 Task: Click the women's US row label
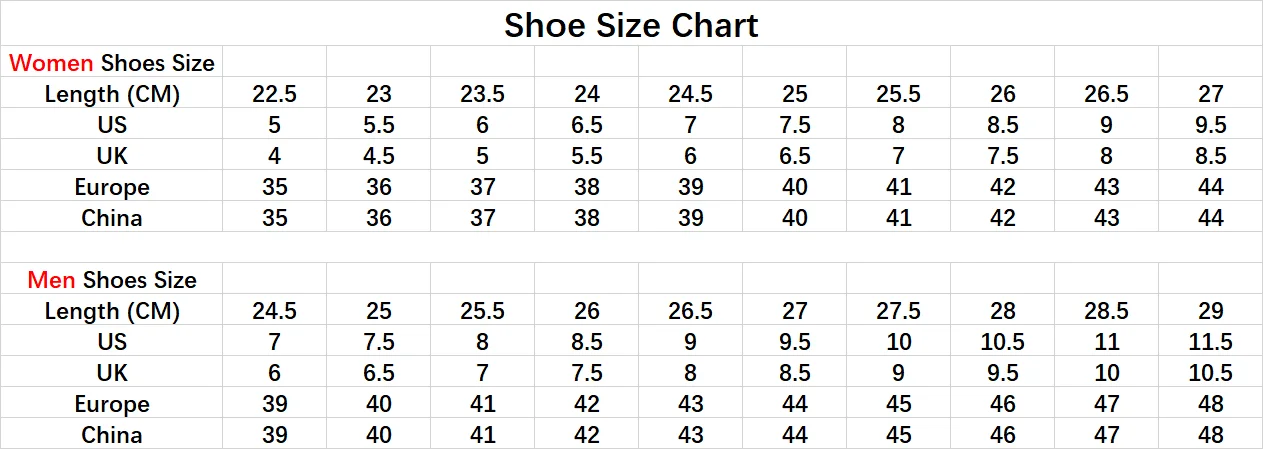coord(112,125)
